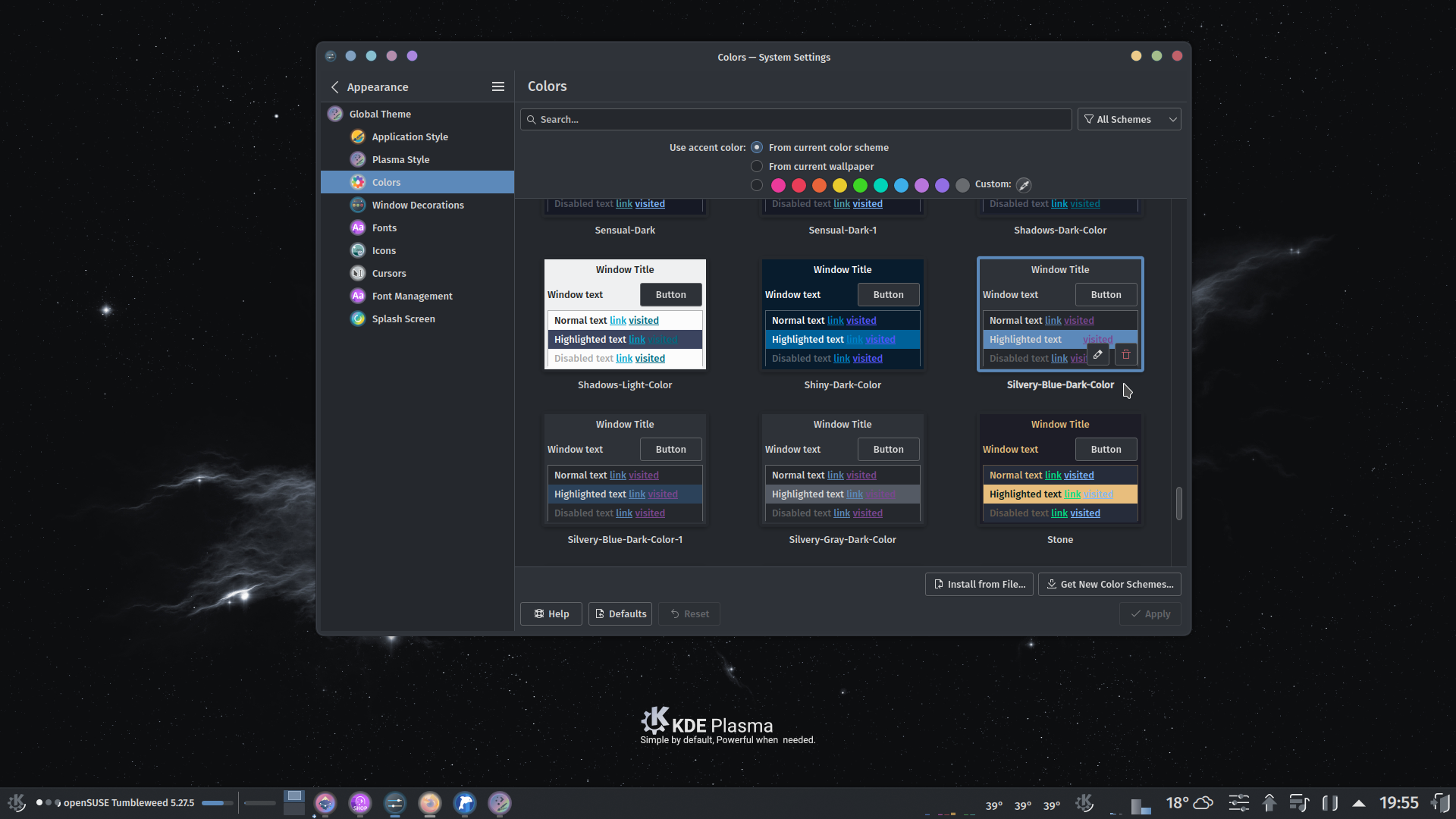This screenshot has width=1456, height=819.
Task: Click Sensual-Dark-1 scheme label
Action: coord(843,230)
